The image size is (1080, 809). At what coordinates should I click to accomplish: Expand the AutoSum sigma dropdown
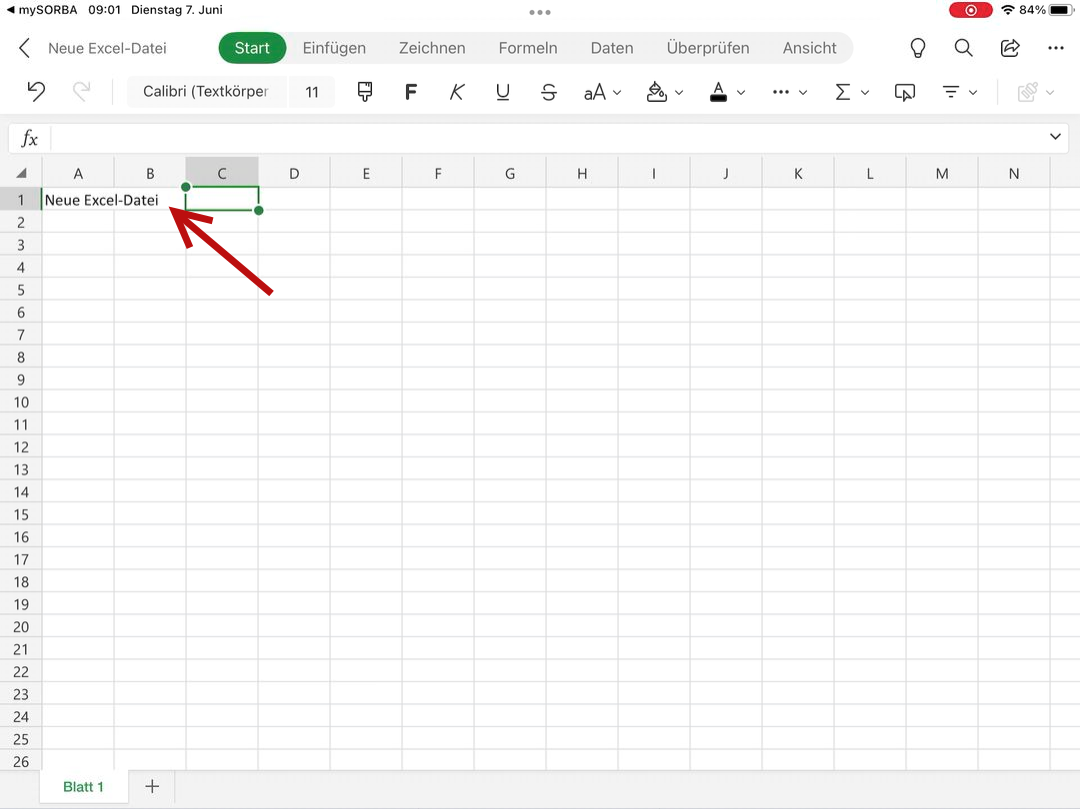coord(852,92)
